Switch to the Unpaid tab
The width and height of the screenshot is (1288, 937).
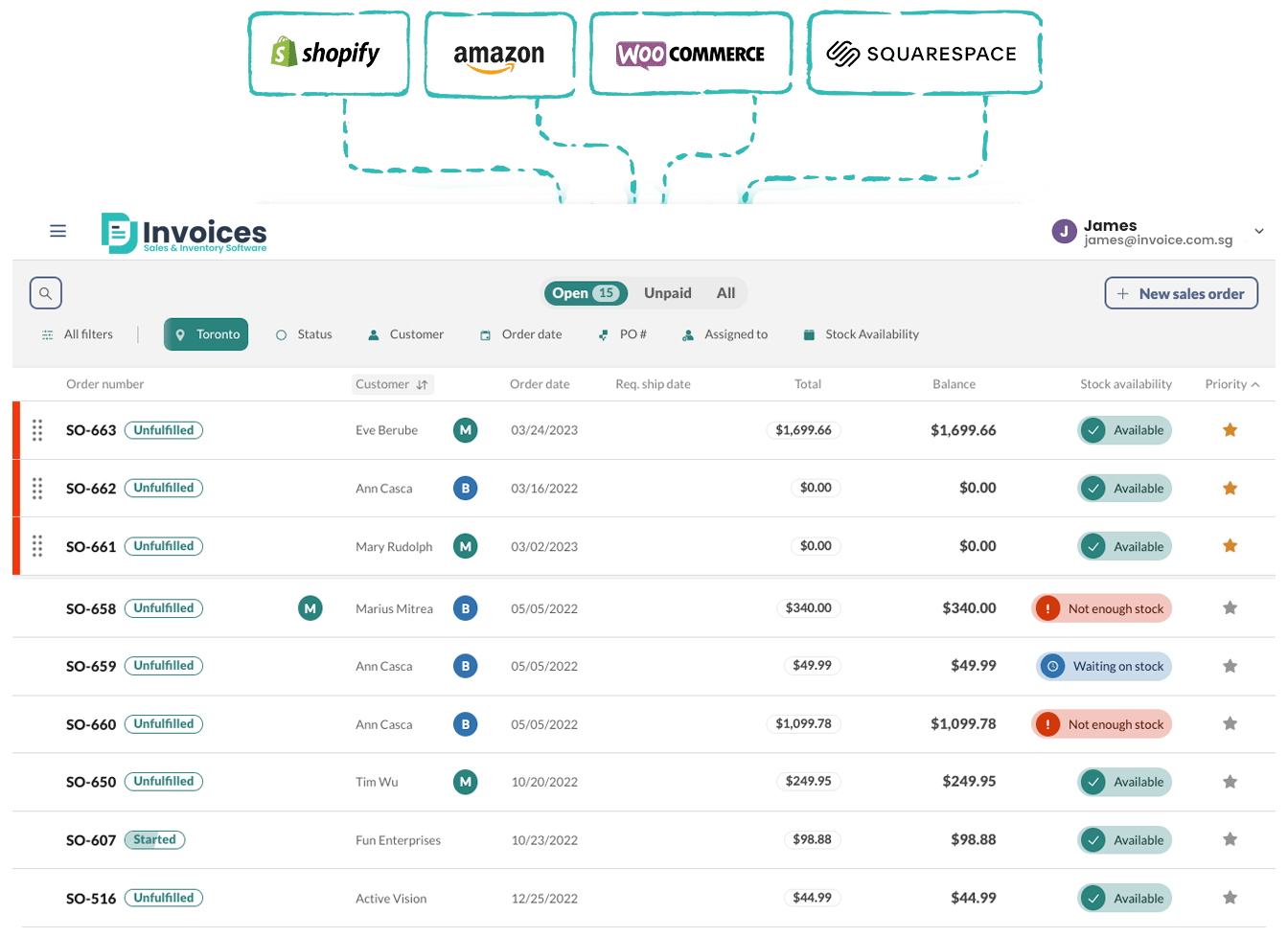click(667, 293)
